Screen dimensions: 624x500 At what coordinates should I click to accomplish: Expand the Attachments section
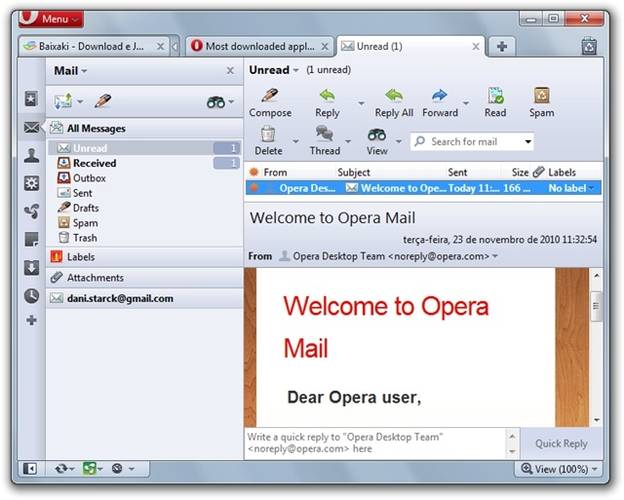point(145,277)
